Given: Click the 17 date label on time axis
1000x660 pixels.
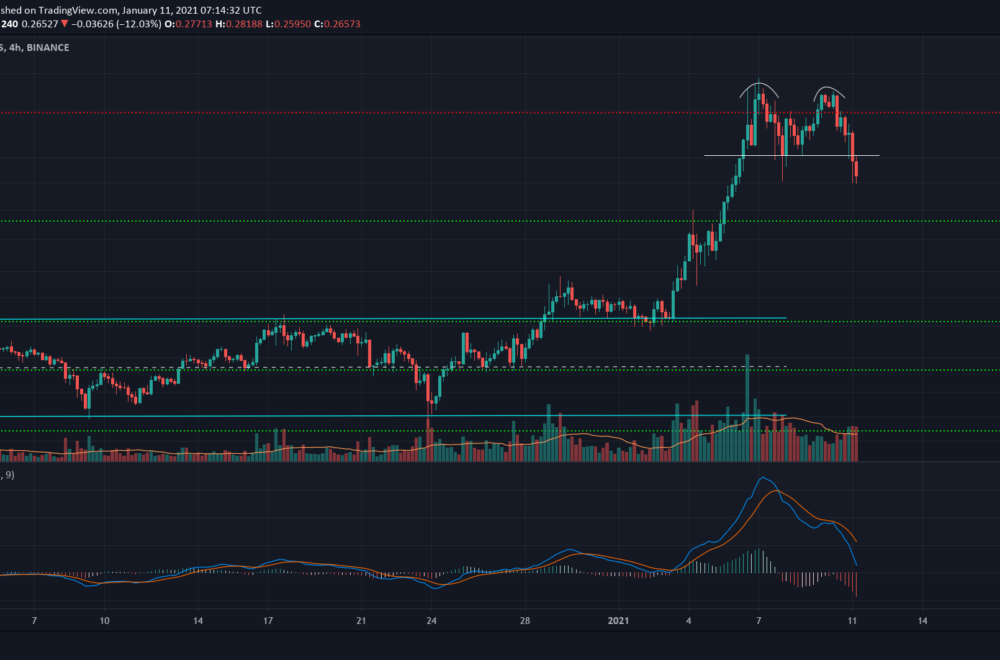Looking at the screenshot, I should click(268, 620).
